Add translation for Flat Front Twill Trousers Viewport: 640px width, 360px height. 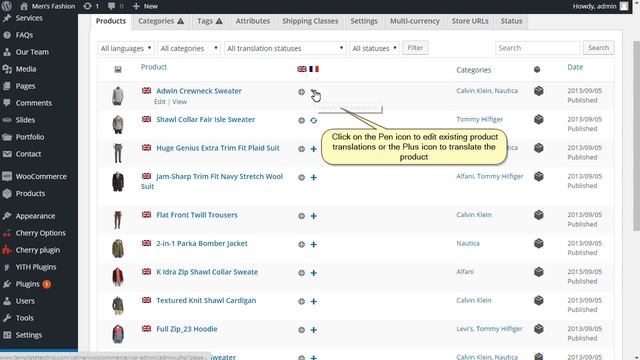pyautogui.click(x=313, y=216)
